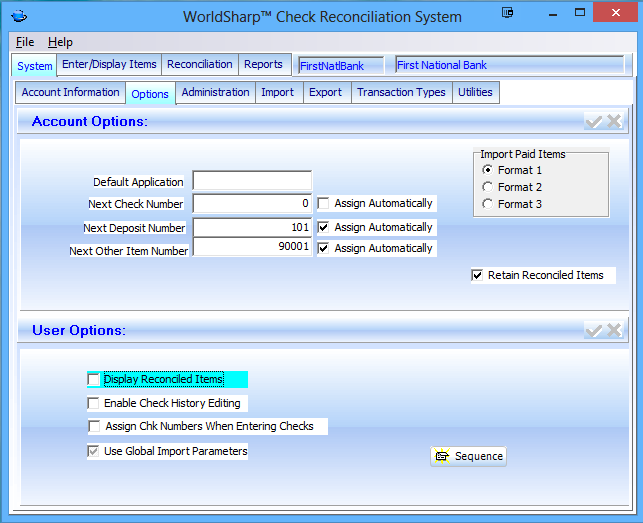643x523 pixels.
Task: Open the File menu
Action: [25, 42]
